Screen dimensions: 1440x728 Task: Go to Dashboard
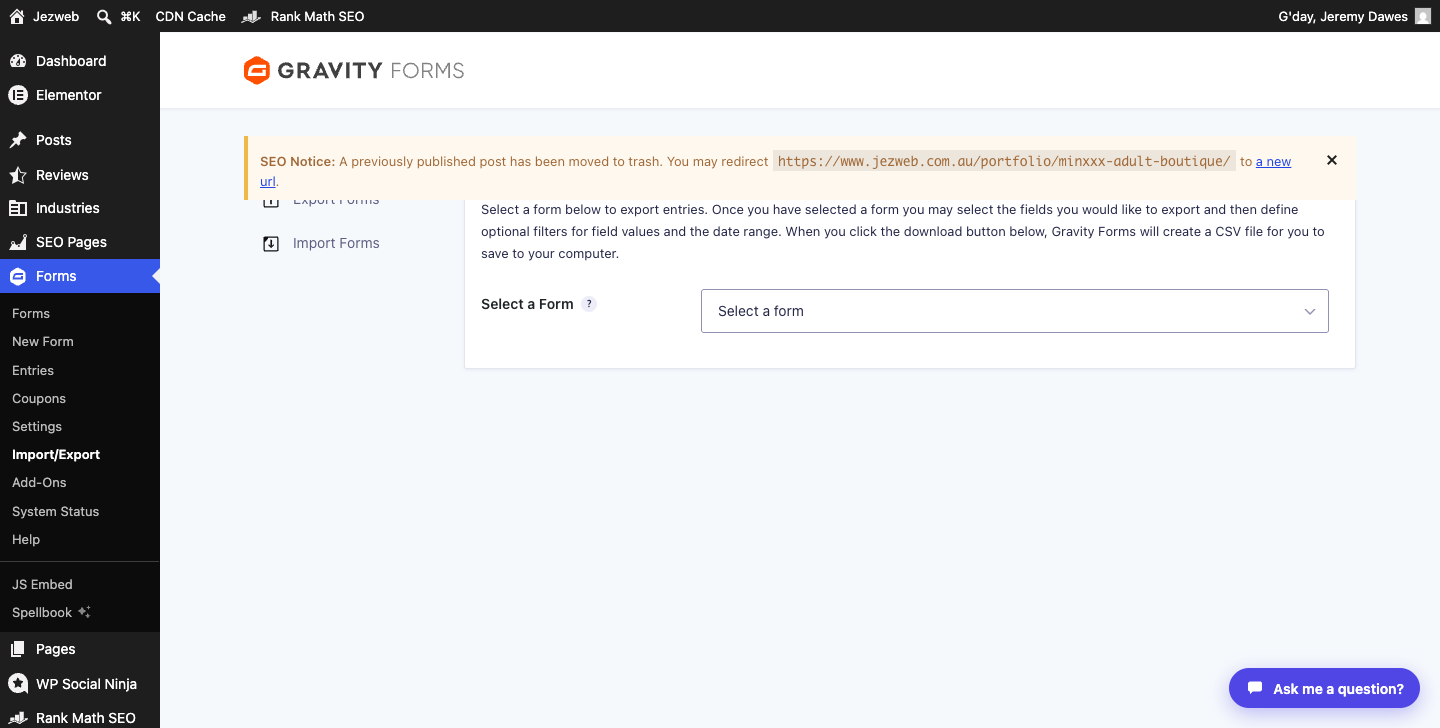click(71, 61)
